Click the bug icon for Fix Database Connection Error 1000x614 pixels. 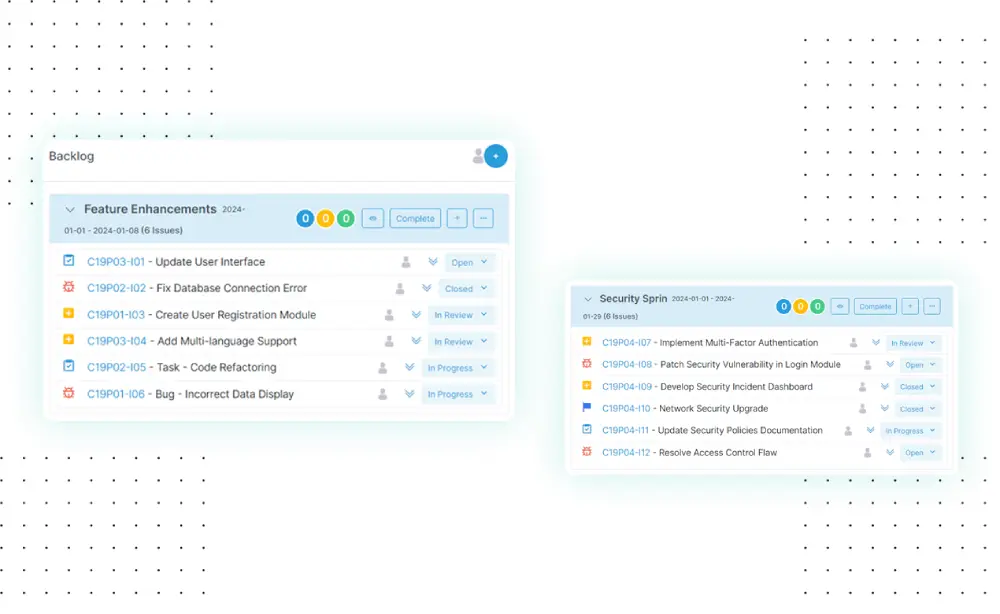[x=69, y=288]
